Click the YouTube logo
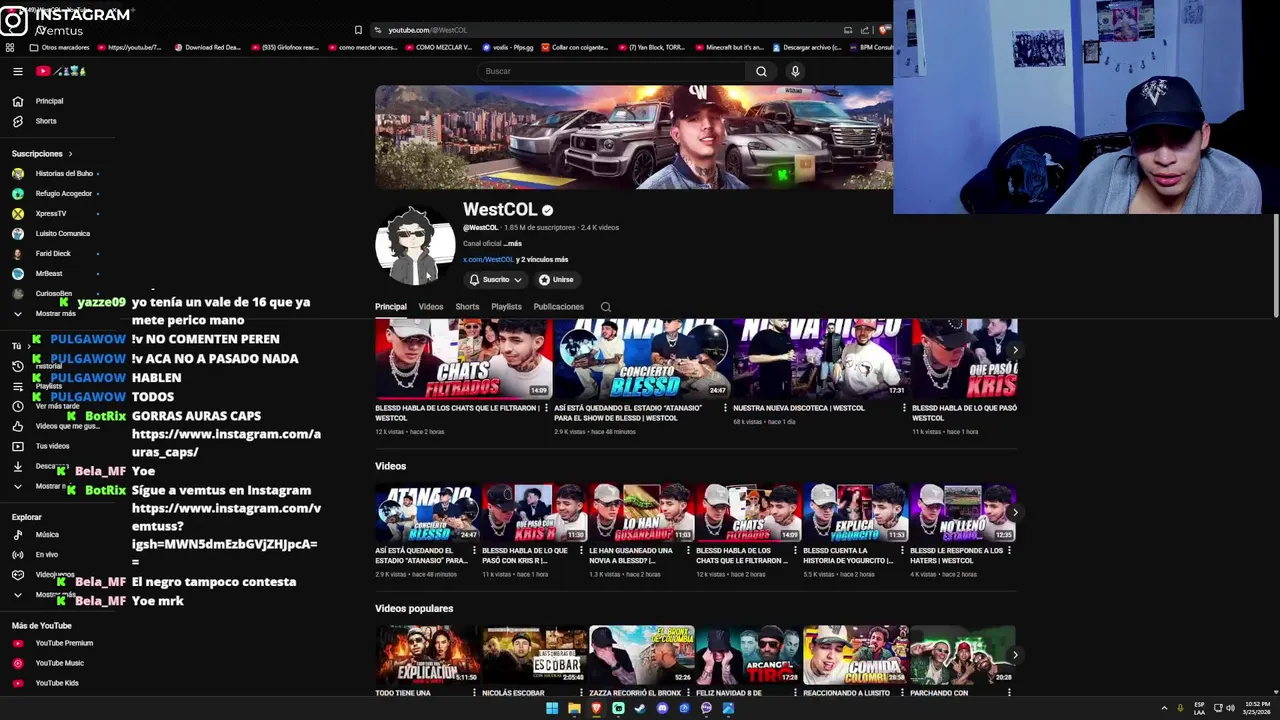Viewport: 1280px width, 720px height. (62, 71)
